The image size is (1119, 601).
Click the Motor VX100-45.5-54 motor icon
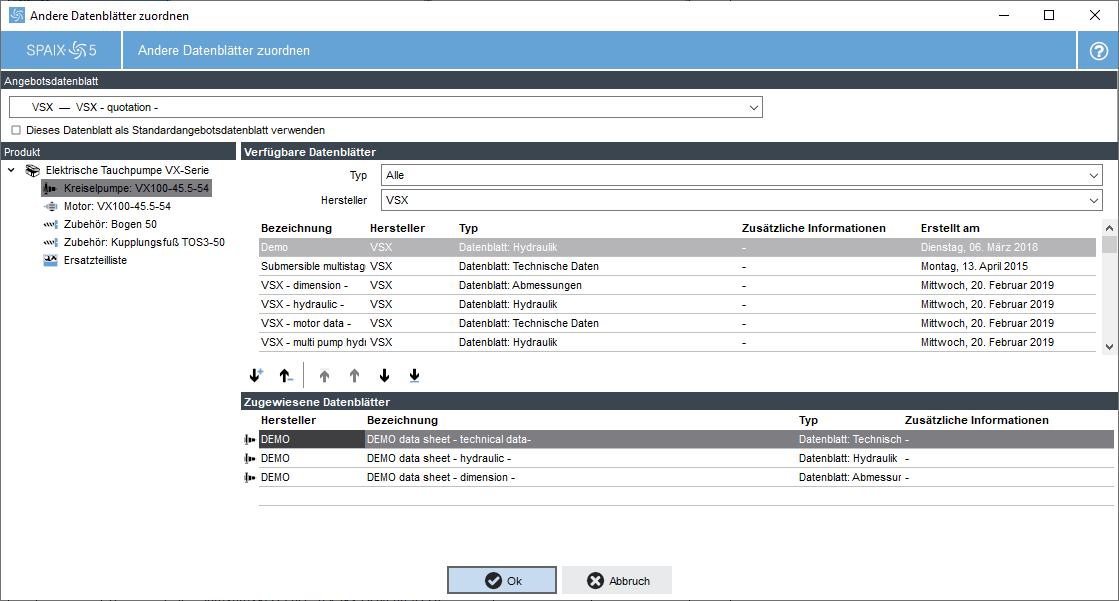(51, 206)
